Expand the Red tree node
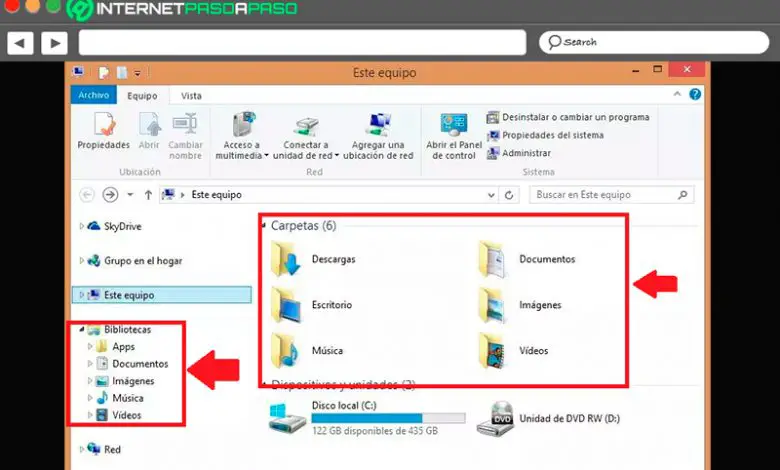This screenshot has width=780, height=470. [x=82, y=449]
